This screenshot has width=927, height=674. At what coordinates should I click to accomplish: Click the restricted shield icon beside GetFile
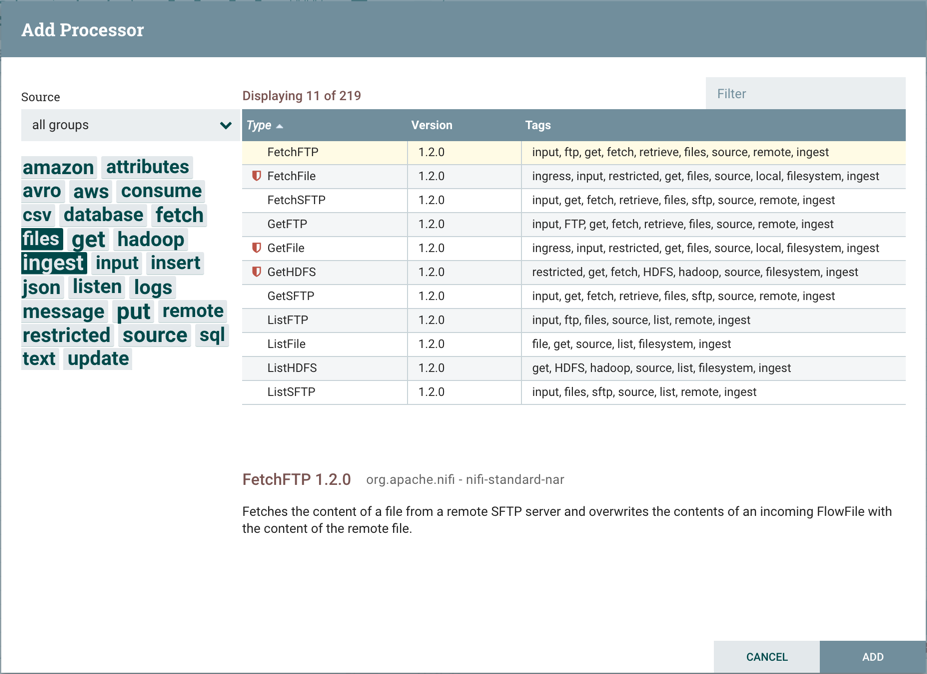coord(256,248)
